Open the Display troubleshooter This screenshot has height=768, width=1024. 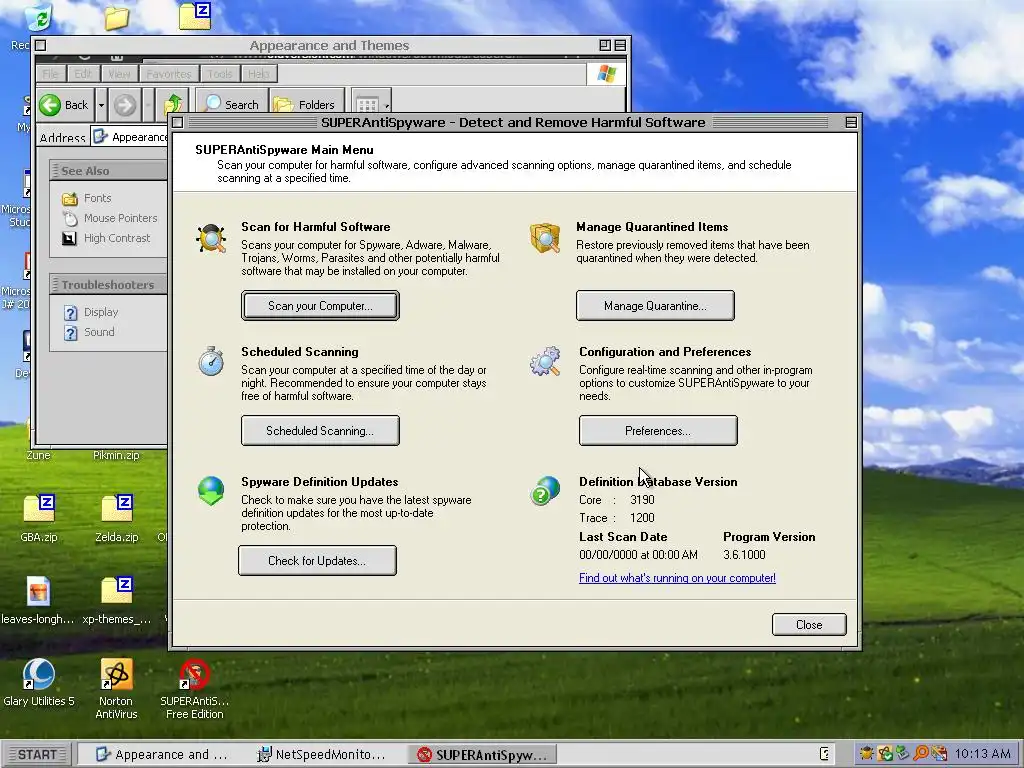pyautogui.click(x=101, y=312)
